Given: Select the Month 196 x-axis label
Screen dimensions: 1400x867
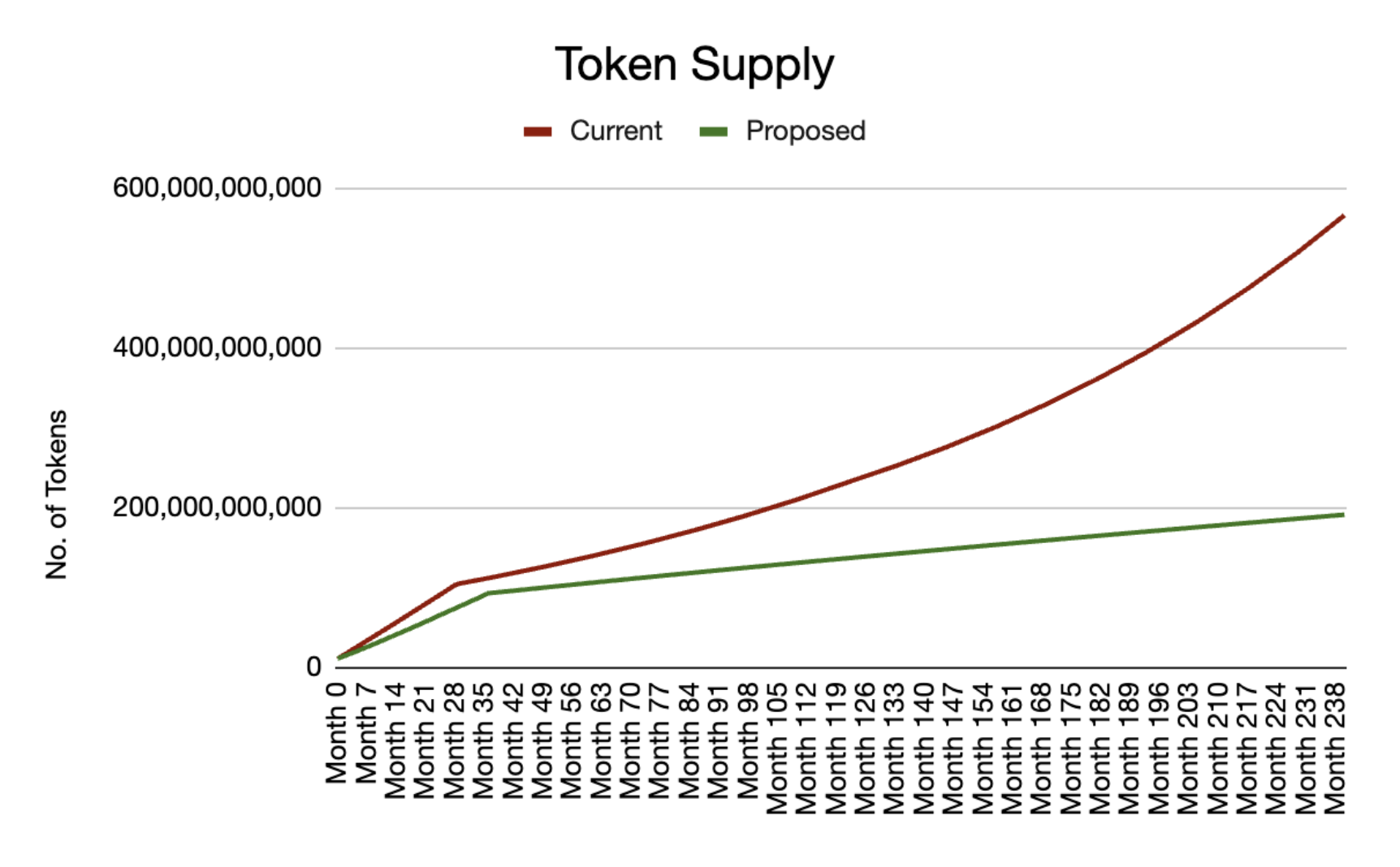Looking at the screenshot, I should [x=1159, y=748].
